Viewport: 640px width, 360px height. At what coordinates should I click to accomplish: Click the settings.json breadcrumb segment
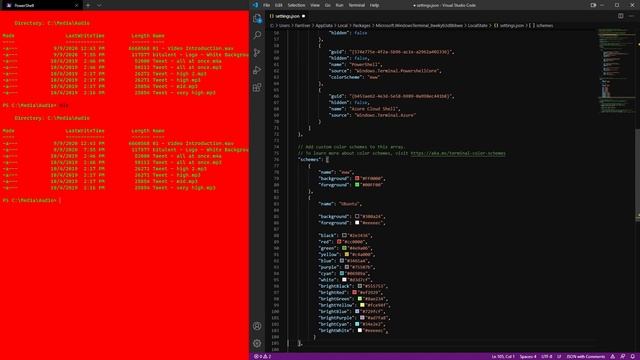[509, 25]
